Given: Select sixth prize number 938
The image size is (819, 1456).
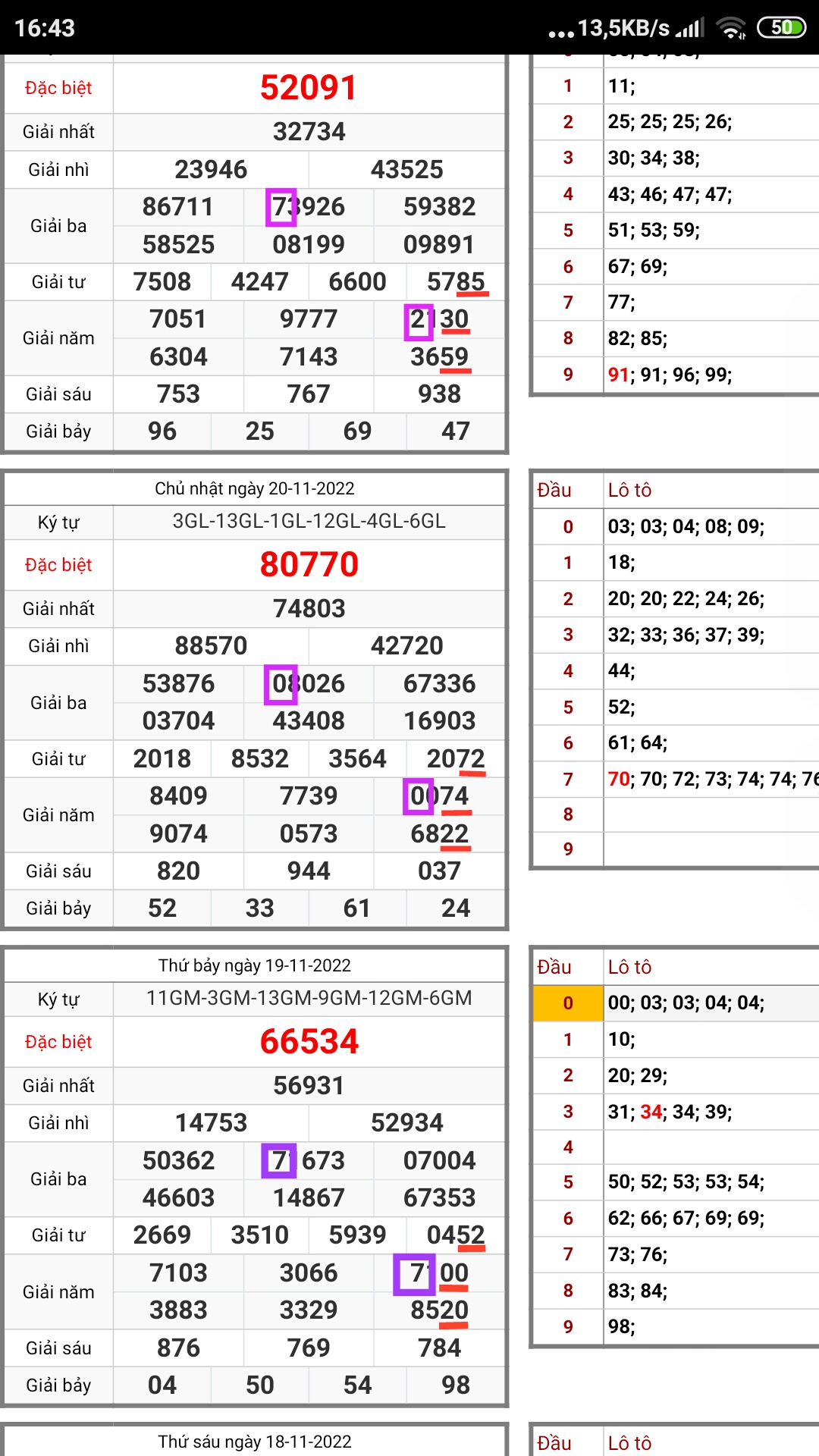Looking at the screenshot, I should pos(439,394).
